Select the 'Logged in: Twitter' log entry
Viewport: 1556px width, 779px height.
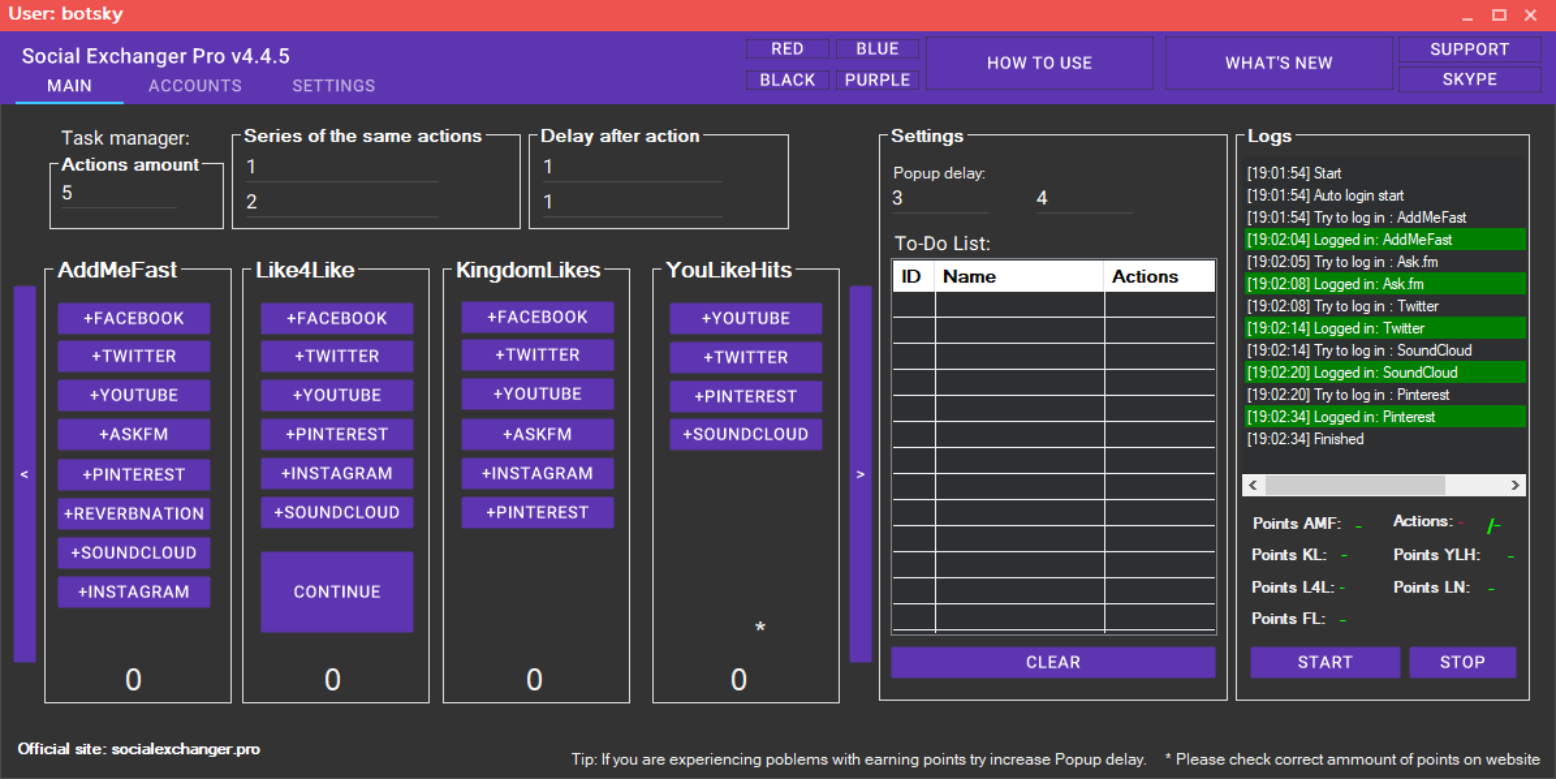tap(1385, 328)
